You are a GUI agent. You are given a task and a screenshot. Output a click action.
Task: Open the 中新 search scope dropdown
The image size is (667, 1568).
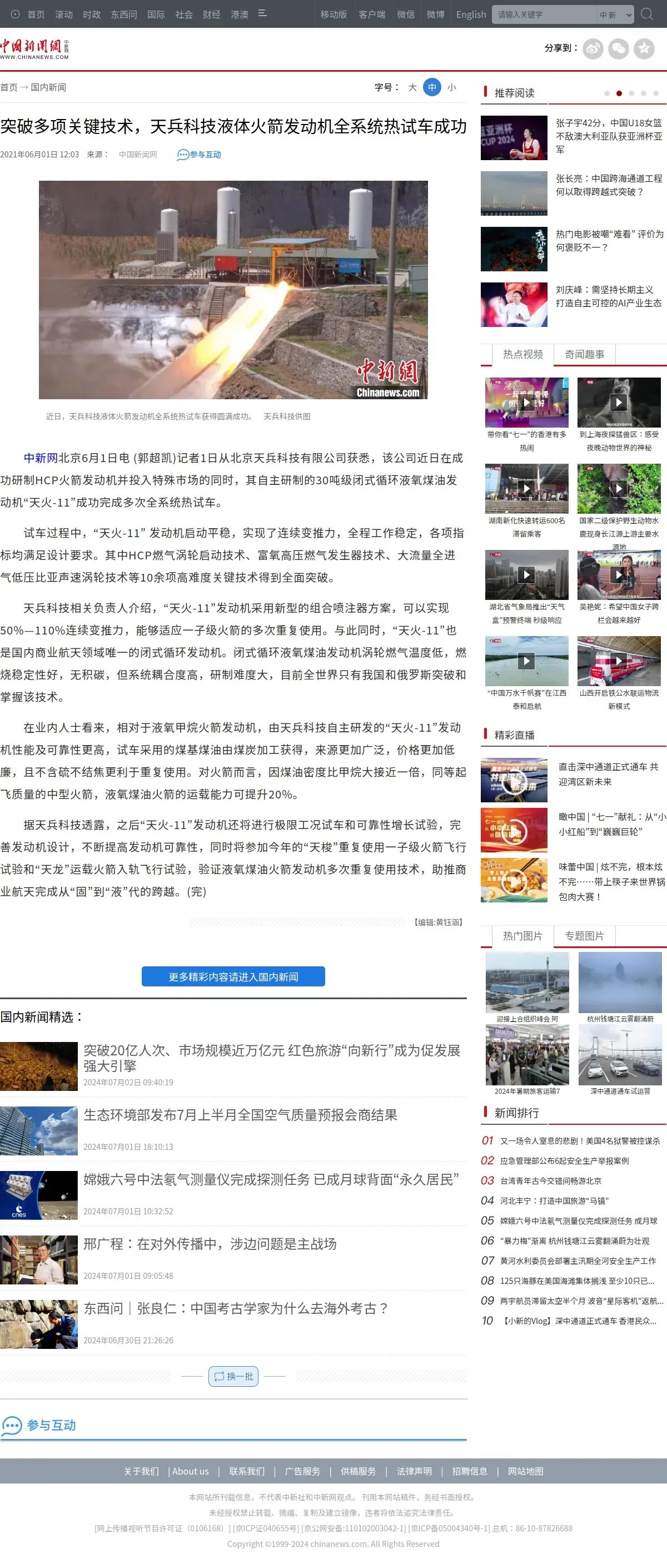pos(615,14)
